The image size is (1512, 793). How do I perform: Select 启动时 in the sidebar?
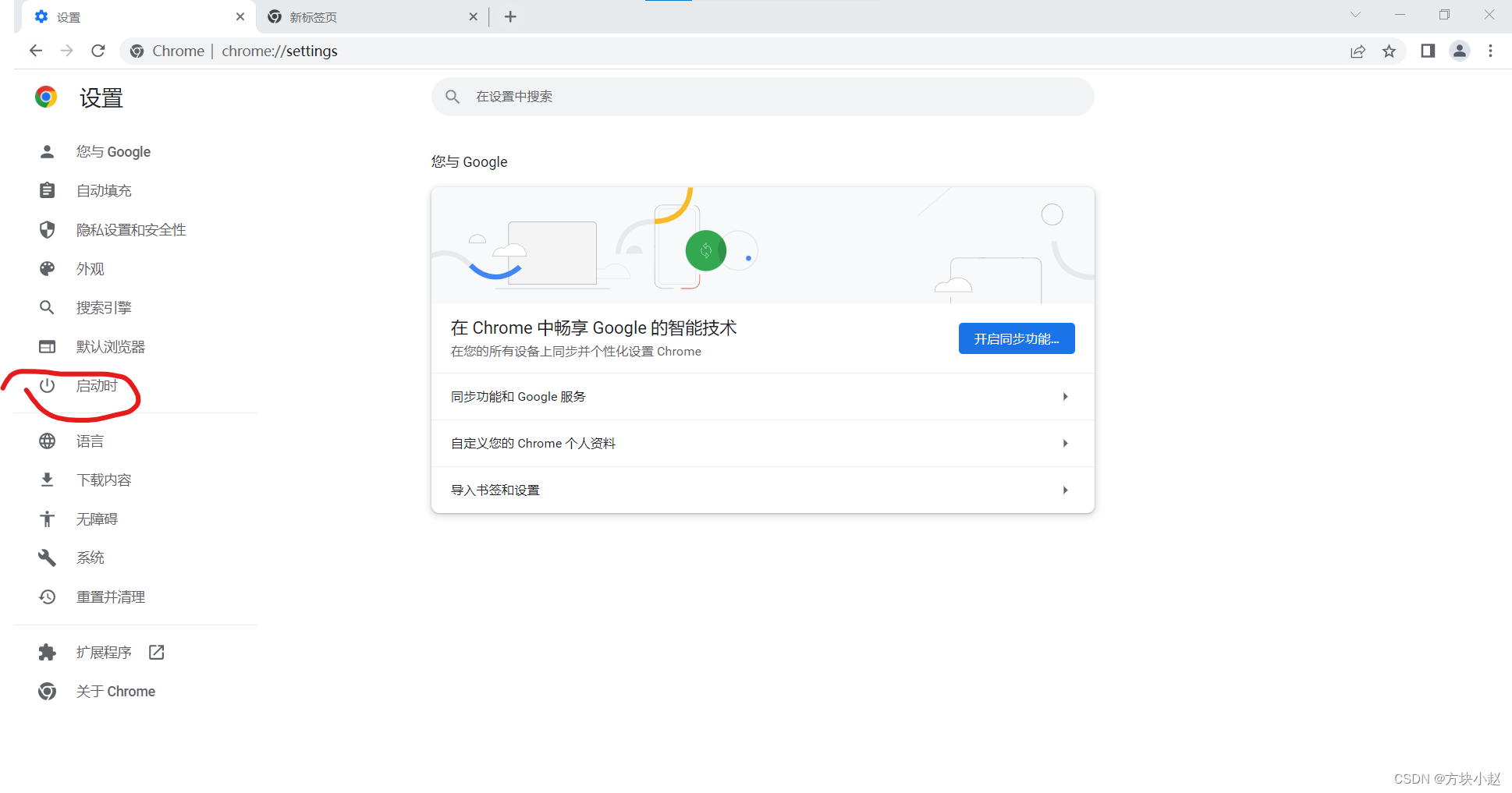[97, 385]
